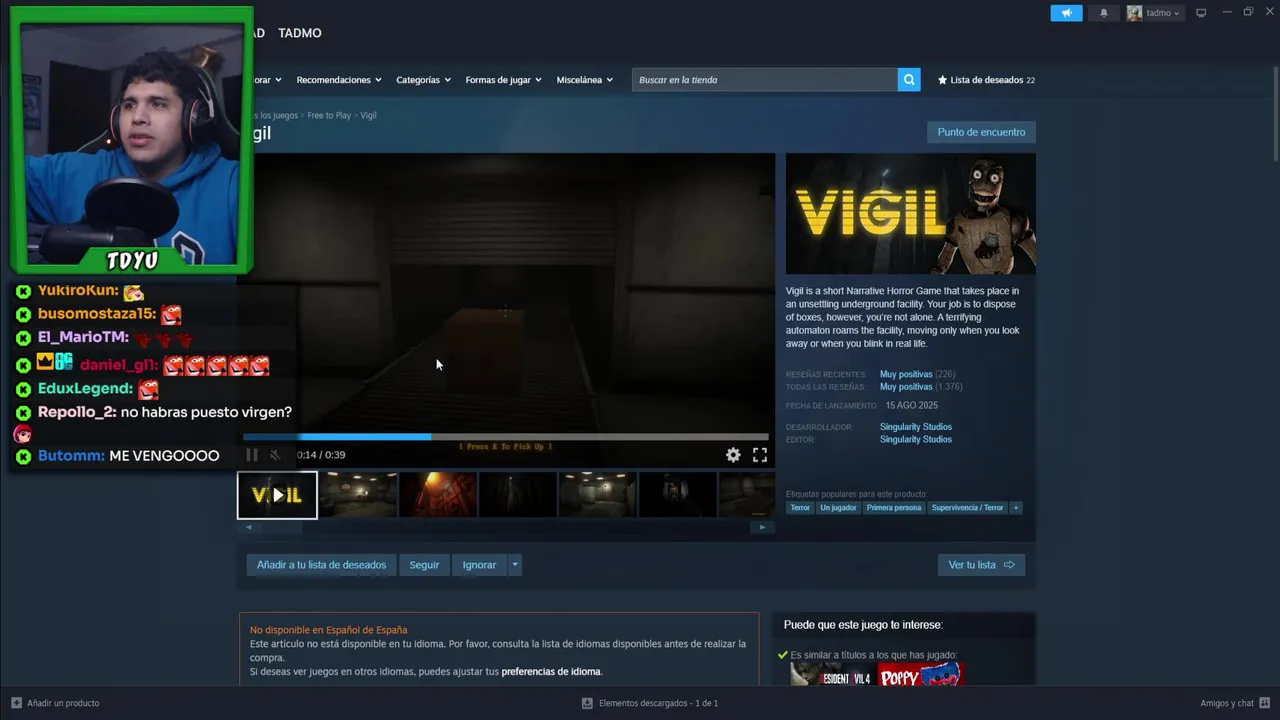The image size is (1280, 720).
Task: Click the '15 AGO 2025' release date
Action: tap(911, 406)
